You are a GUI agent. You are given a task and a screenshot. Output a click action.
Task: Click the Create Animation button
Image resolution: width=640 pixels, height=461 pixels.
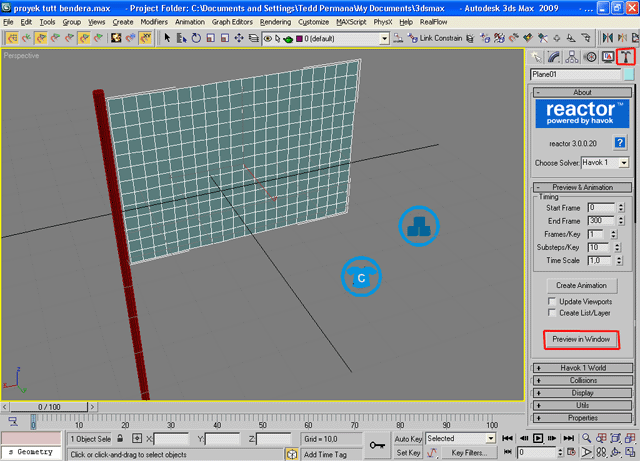click(x=581, y=285)
